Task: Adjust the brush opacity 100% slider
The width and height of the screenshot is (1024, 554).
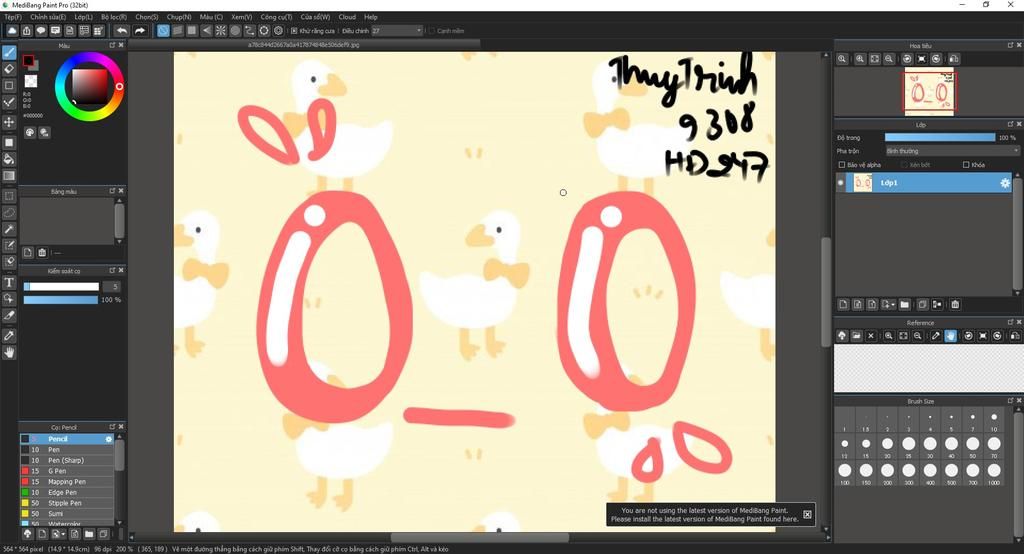Action: [x=61, y=300]
